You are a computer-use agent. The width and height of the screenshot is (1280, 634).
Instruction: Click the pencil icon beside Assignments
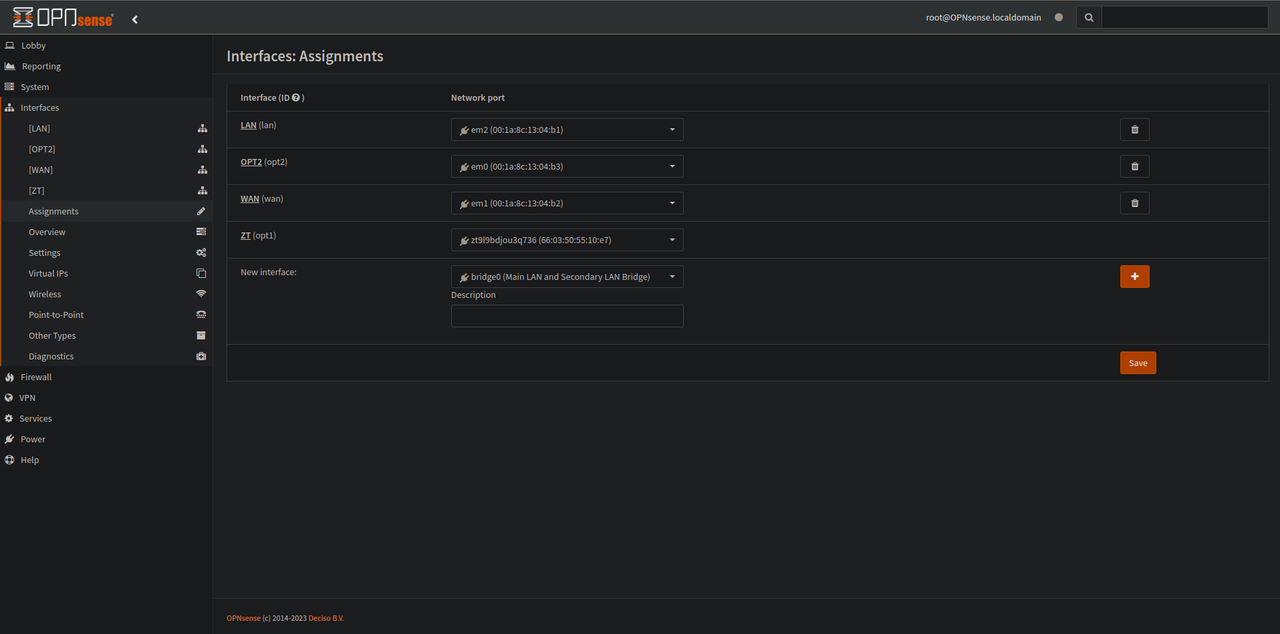pyautogui.click(x=202, y=211)
